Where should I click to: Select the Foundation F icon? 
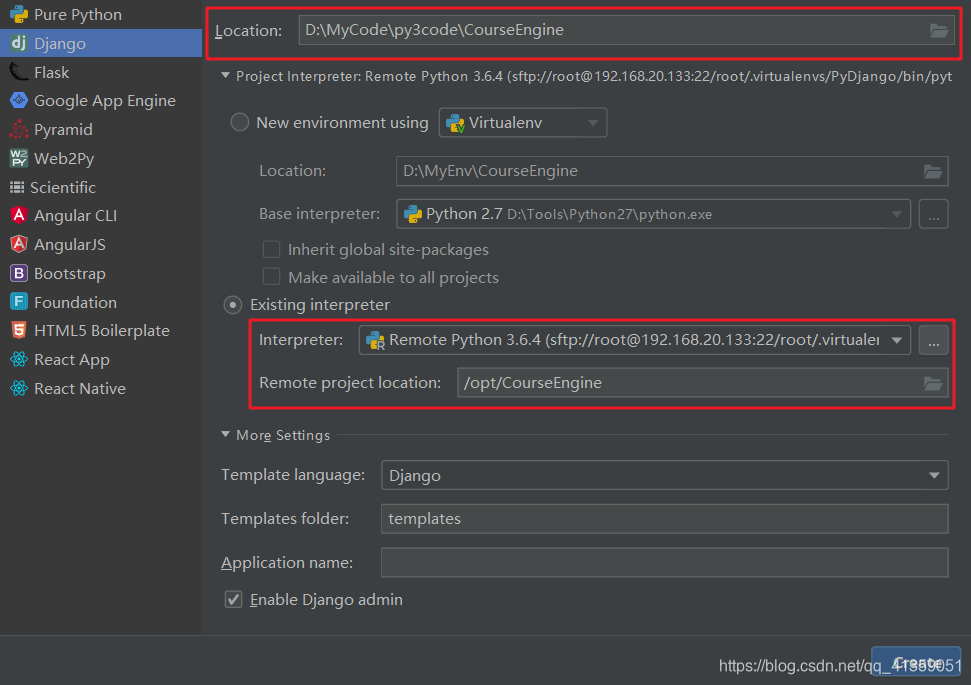(x=19, y=302)
